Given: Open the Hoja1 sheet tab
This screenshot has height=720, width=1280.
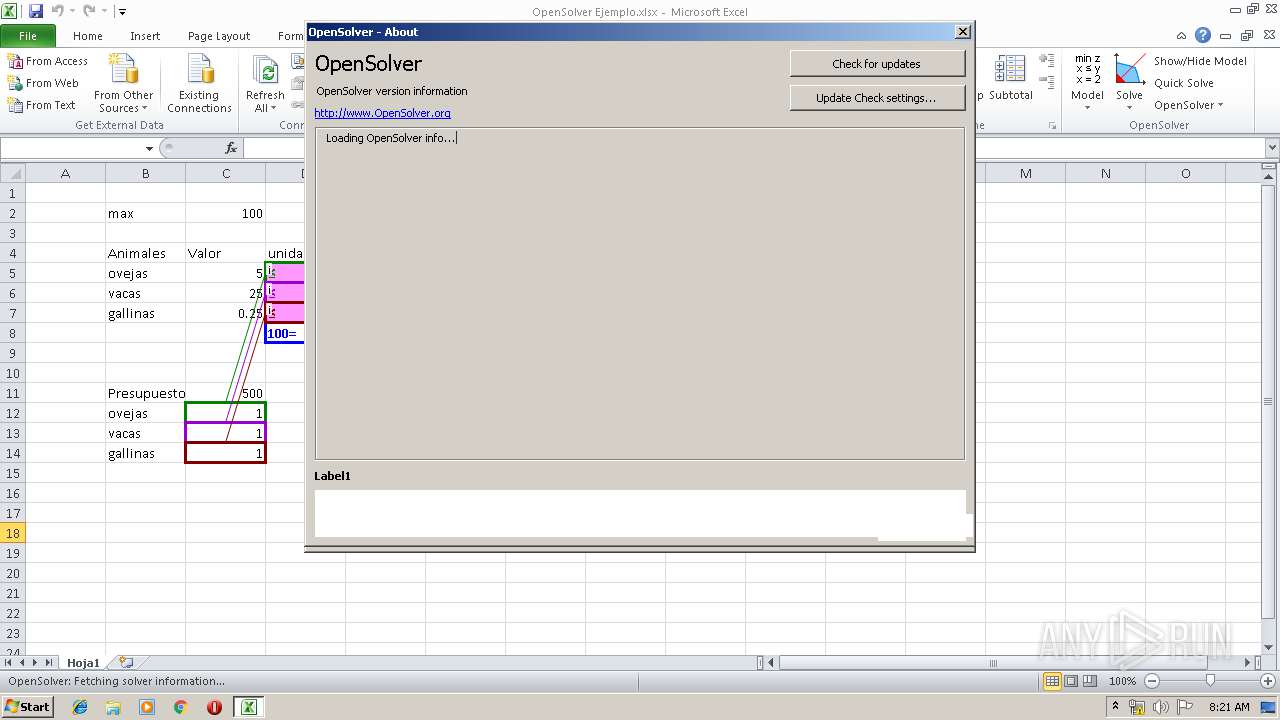Looking at the screenshot, I should tap(83, 662).
